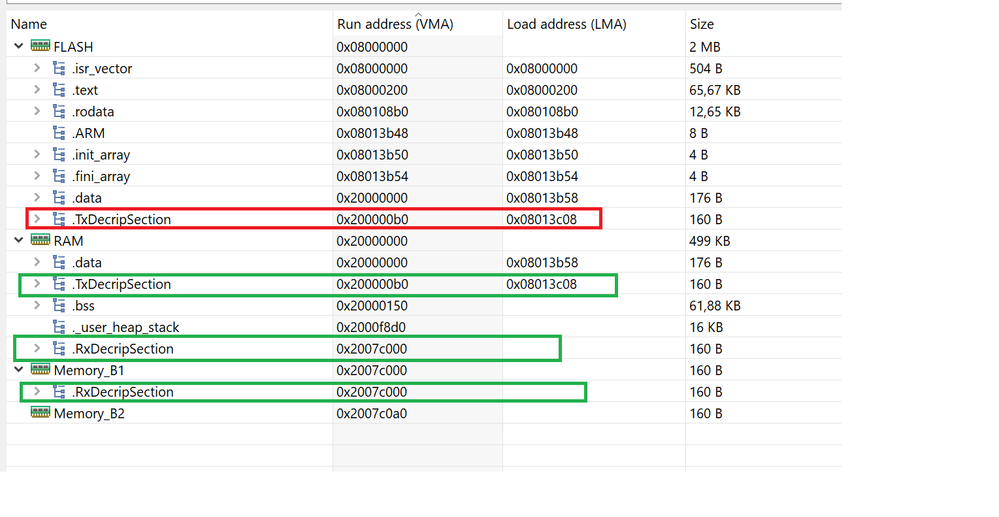Click load address 0x08013b54
Screen dimensions: 999x517
[542, 177]
